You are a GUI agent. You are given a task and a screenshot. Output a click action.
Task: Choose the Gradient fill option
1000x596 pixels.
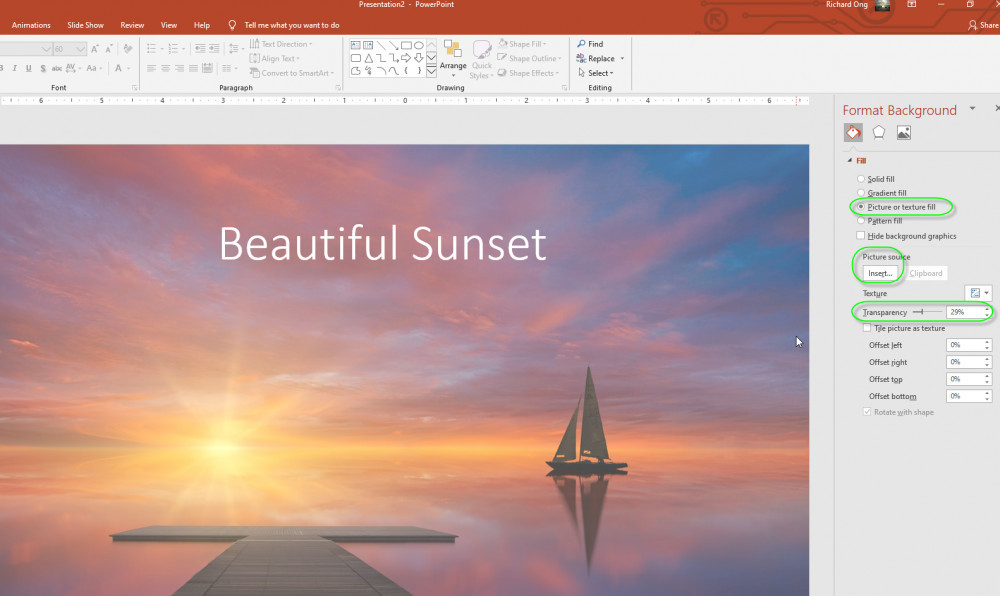point(861,193)
